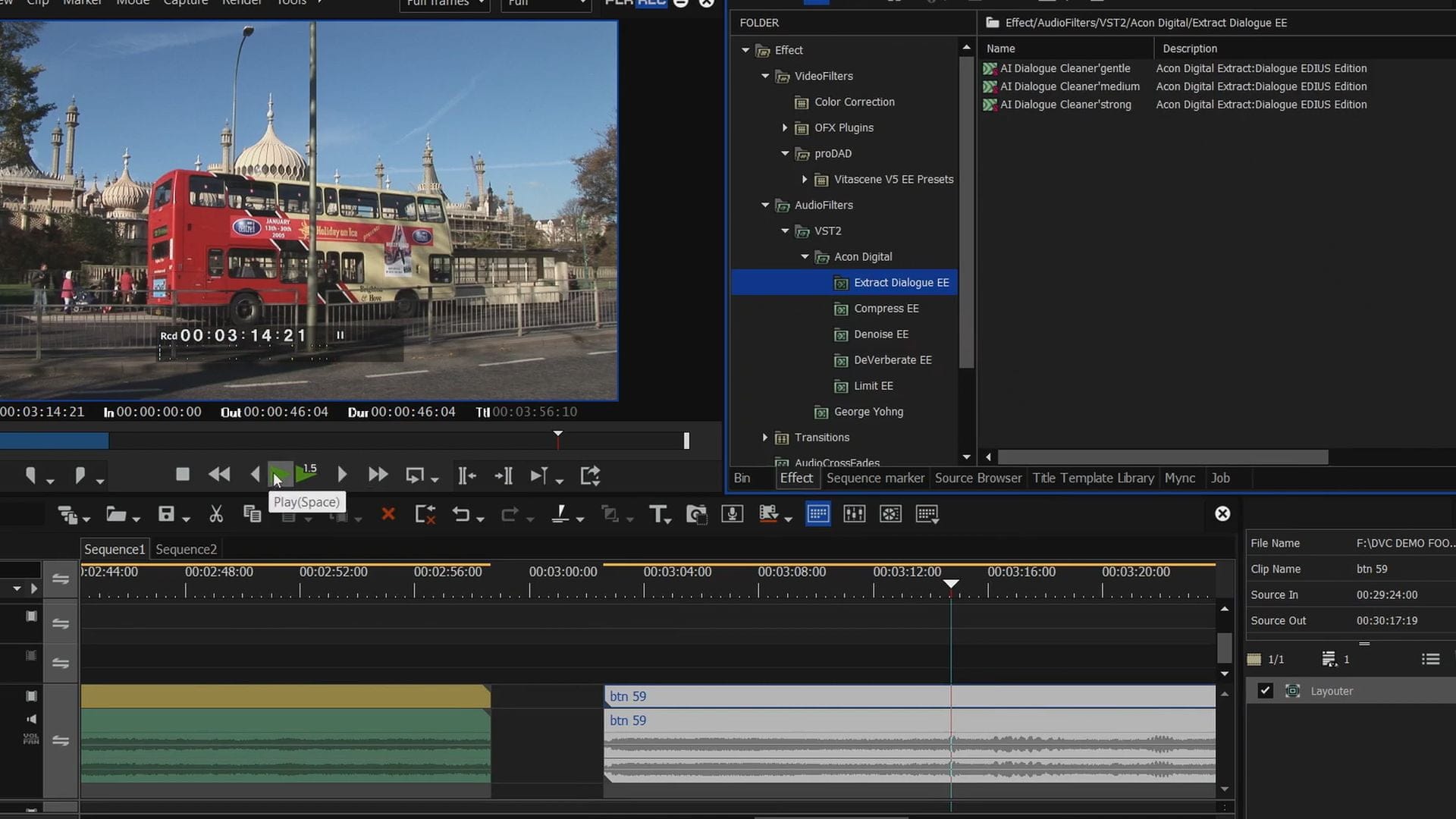The image size is (1456, 819).
Task: Click the Rewind transport button
Action: pyautogui.click(x=219, y=475)
